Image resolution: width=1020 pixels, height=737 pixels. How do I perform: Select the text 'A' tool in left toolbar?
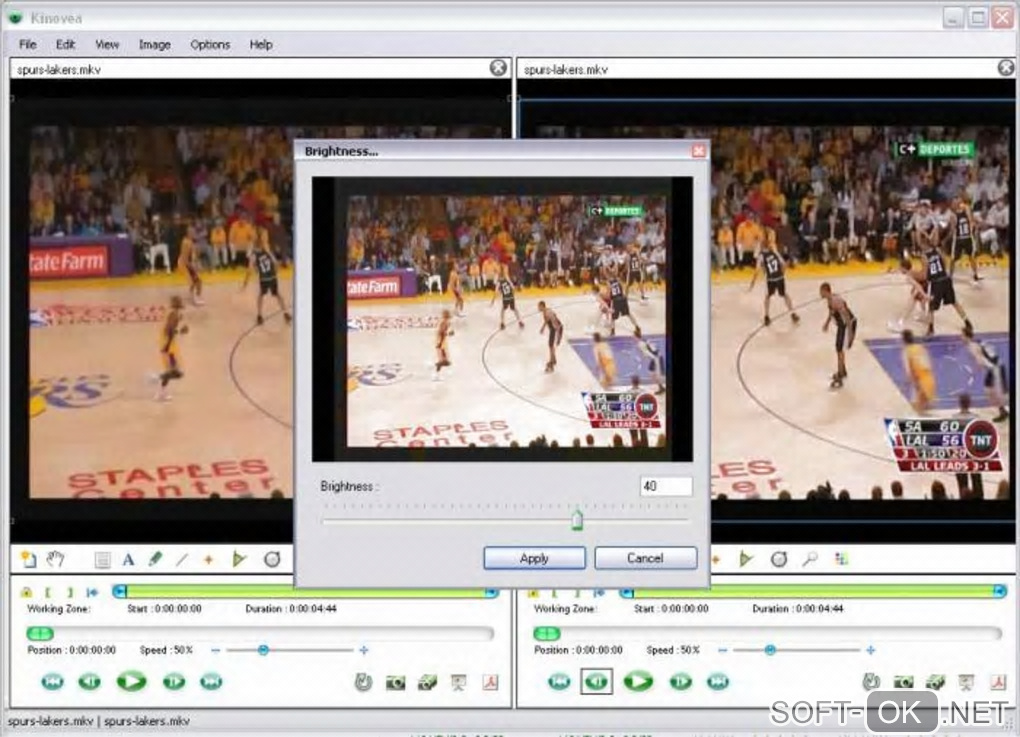[x=129, y=559]
